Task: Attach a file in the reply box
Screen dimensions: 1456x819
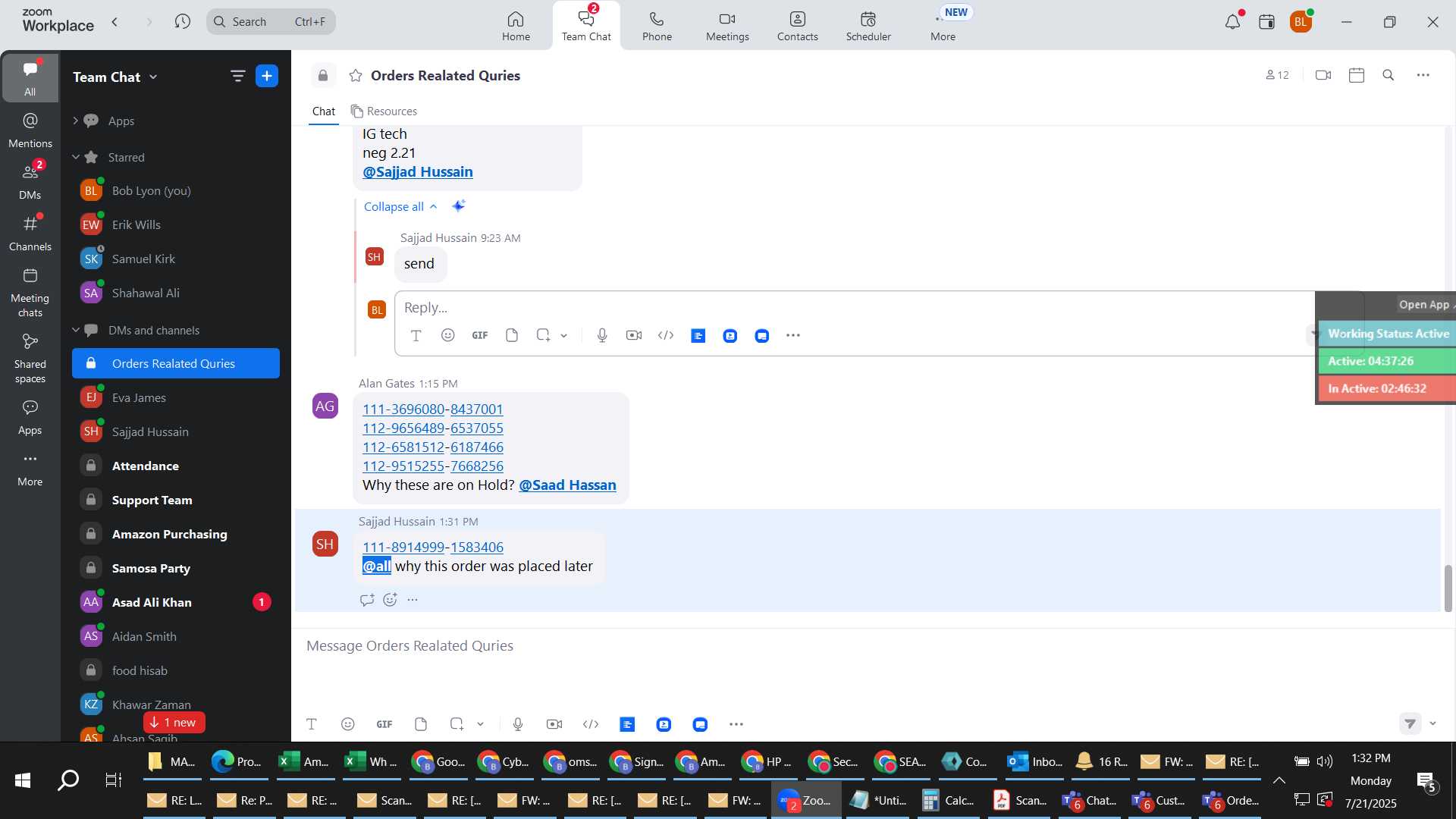Action: 512,335
